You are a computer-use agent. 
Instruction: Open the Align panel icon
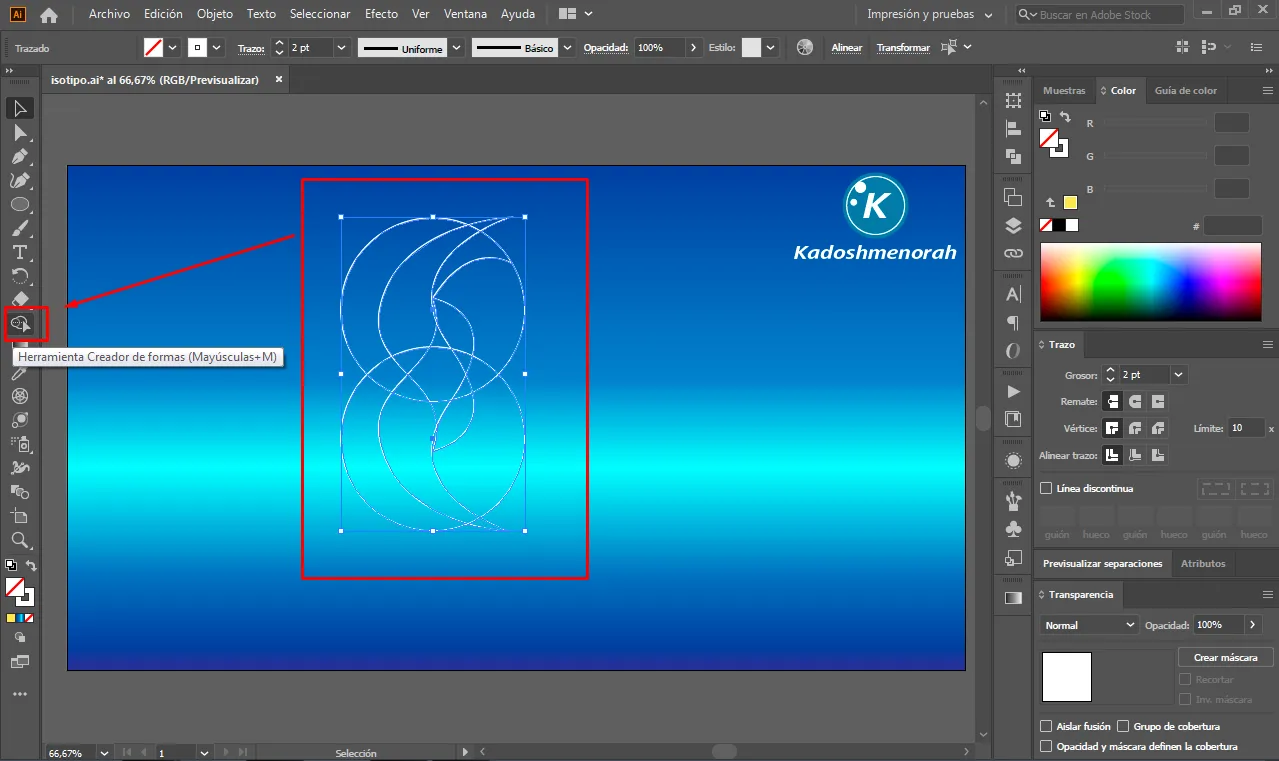(1013, 128)
